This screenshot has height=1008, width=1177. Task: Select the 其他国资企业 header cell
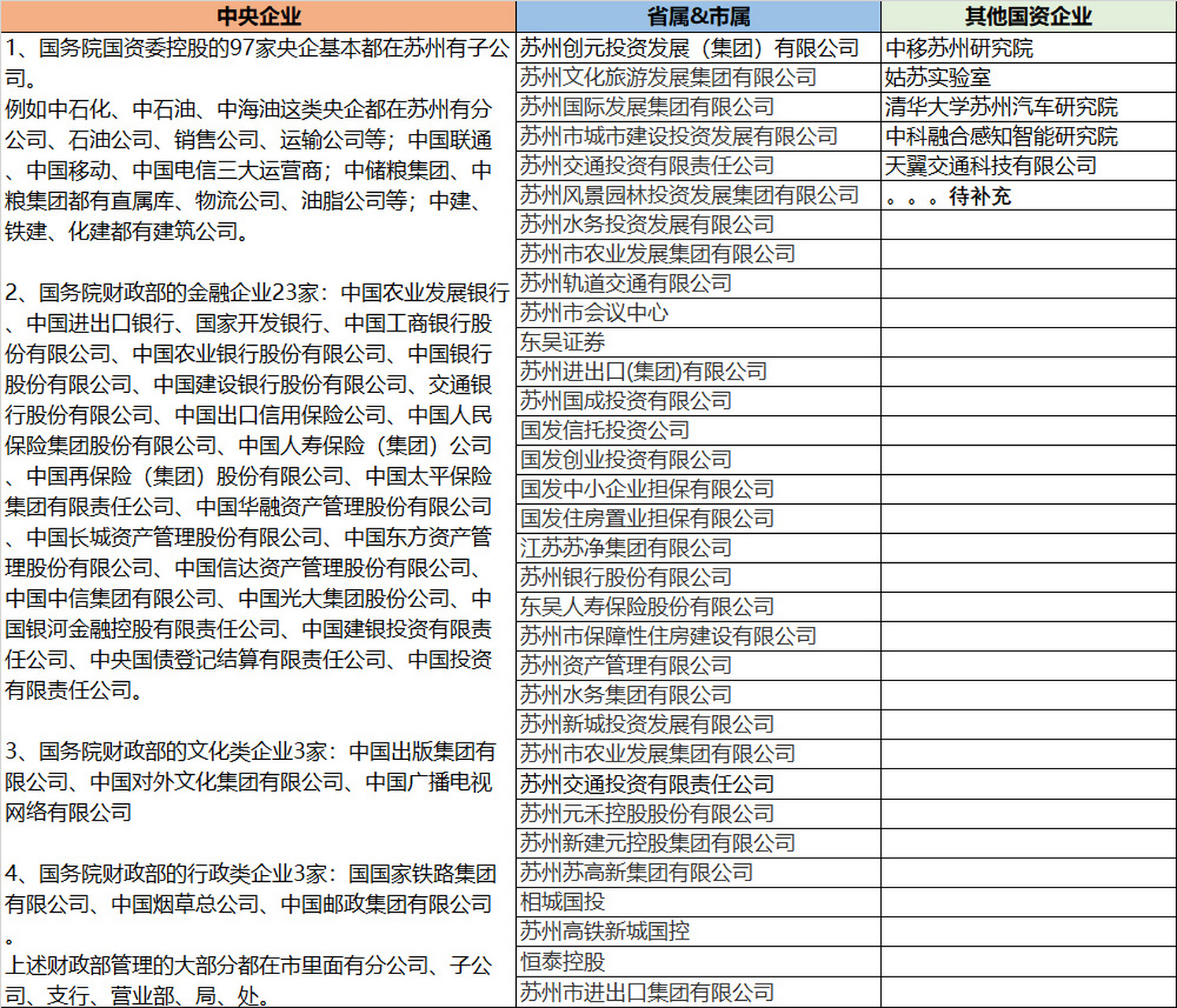1028,17
